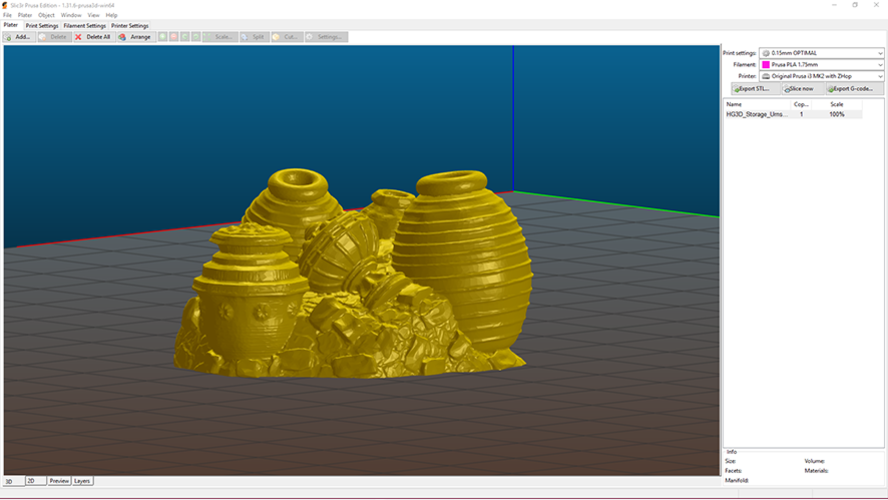Open the Plater menu
Image resolution: width=888 pixels, height=500 pixels.
tap(25, 15)
